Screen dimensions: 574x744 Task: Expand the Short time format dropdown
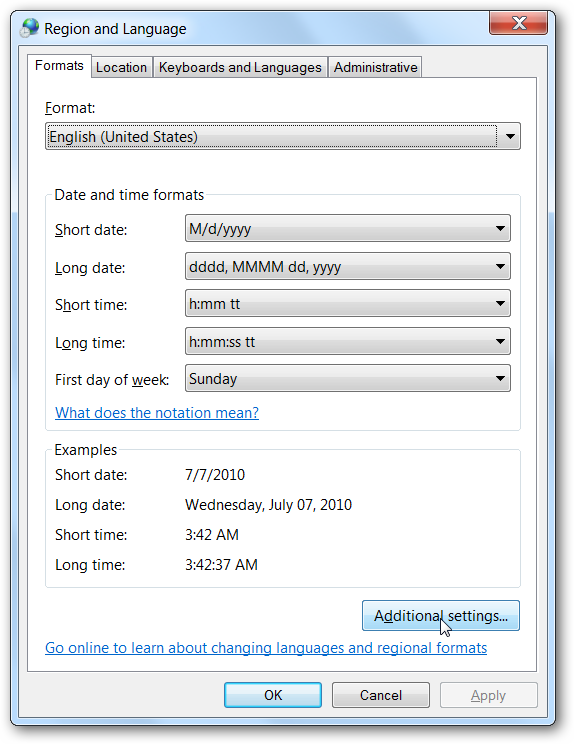coord(348,303)
